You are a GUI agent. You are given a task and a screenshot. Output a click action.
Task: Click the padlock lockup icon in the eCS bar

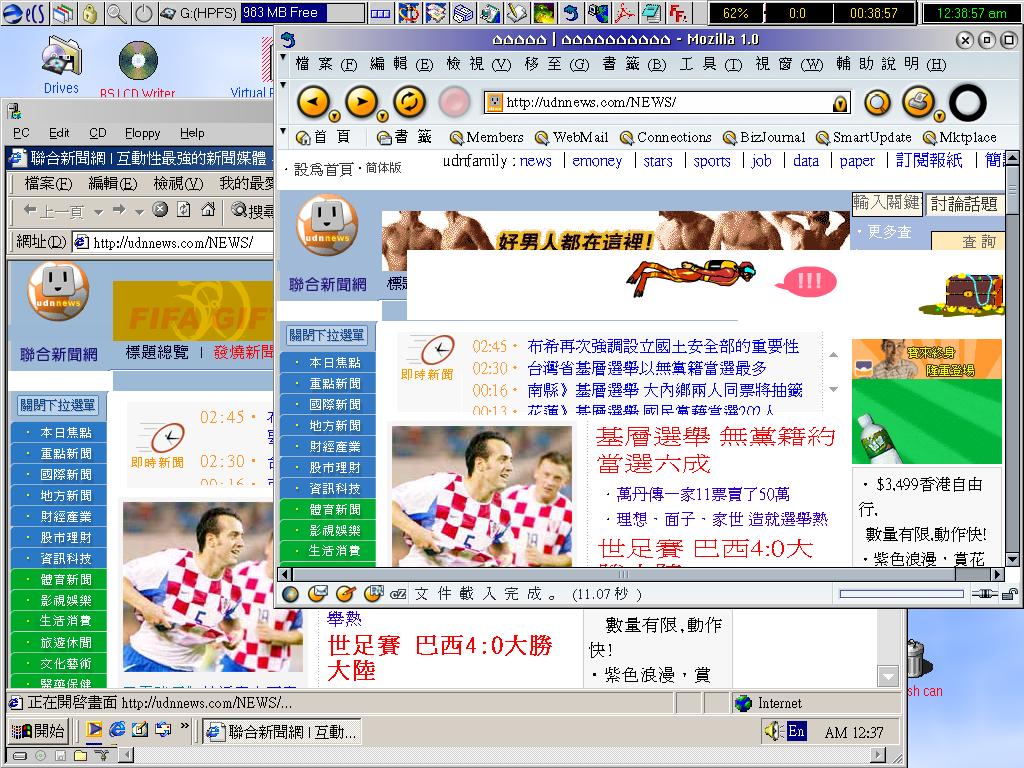click(x=90, y=12)
